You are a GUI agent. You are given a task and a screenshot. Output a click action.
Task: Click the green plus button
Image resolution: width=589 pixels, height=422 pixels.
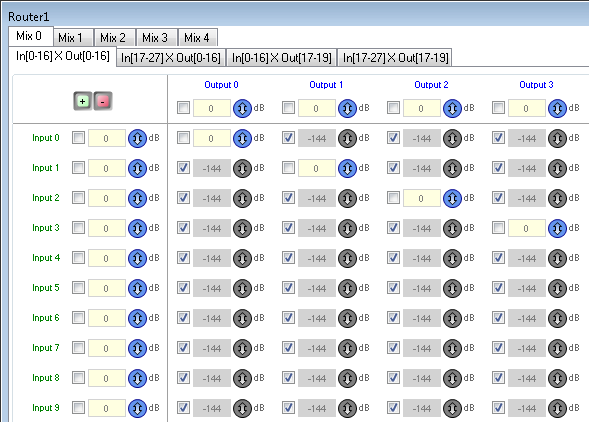(x=83, y=101)
